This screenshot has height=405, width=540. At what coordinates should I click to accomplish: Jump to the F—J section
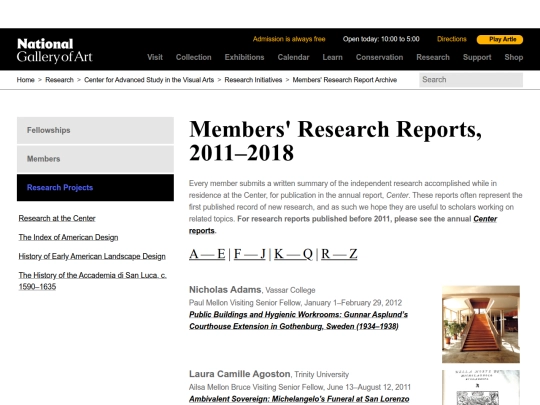pos(250,254)
